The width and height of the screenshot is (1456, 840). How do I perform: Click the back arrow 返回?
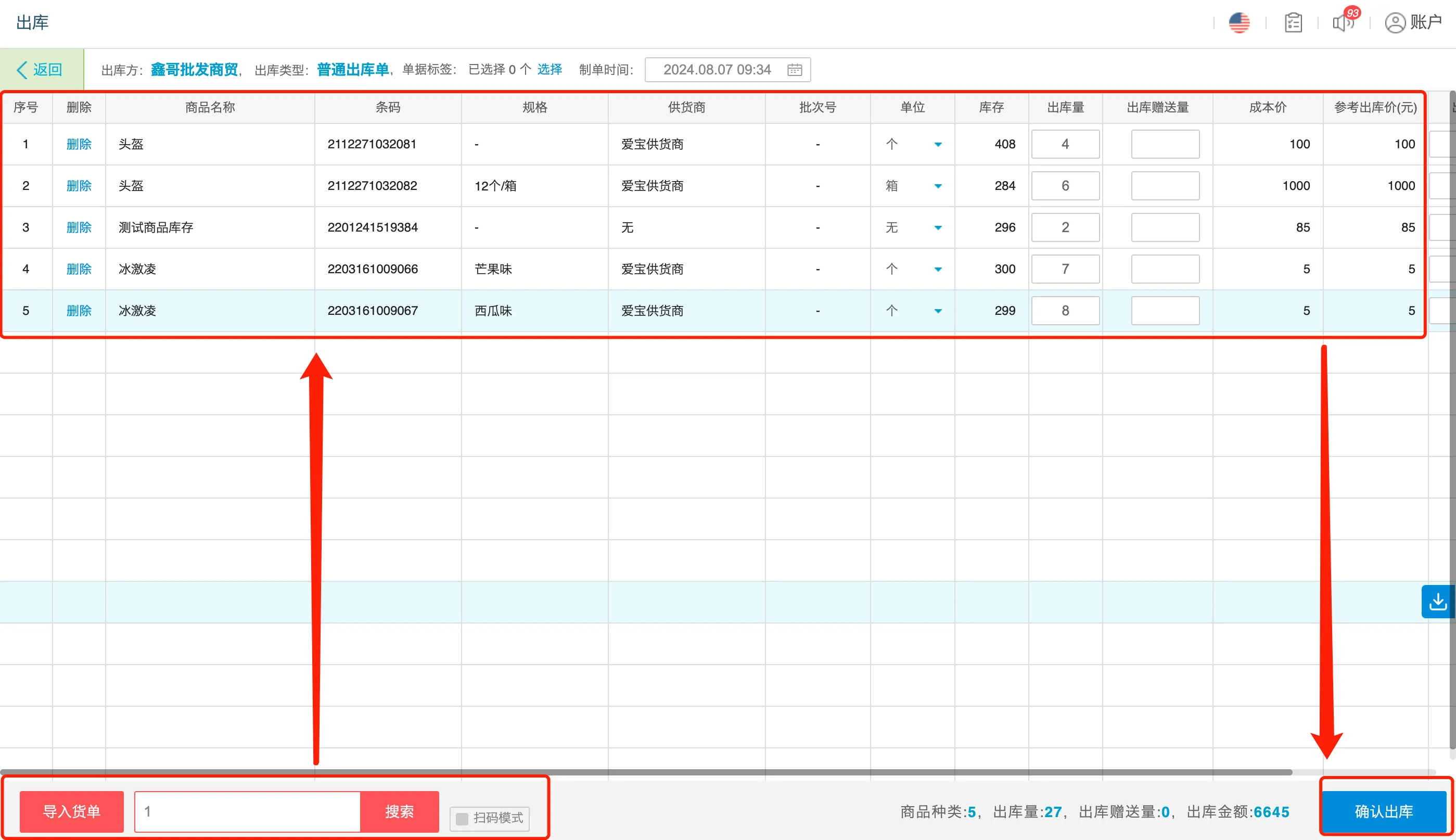coord(41,70)
